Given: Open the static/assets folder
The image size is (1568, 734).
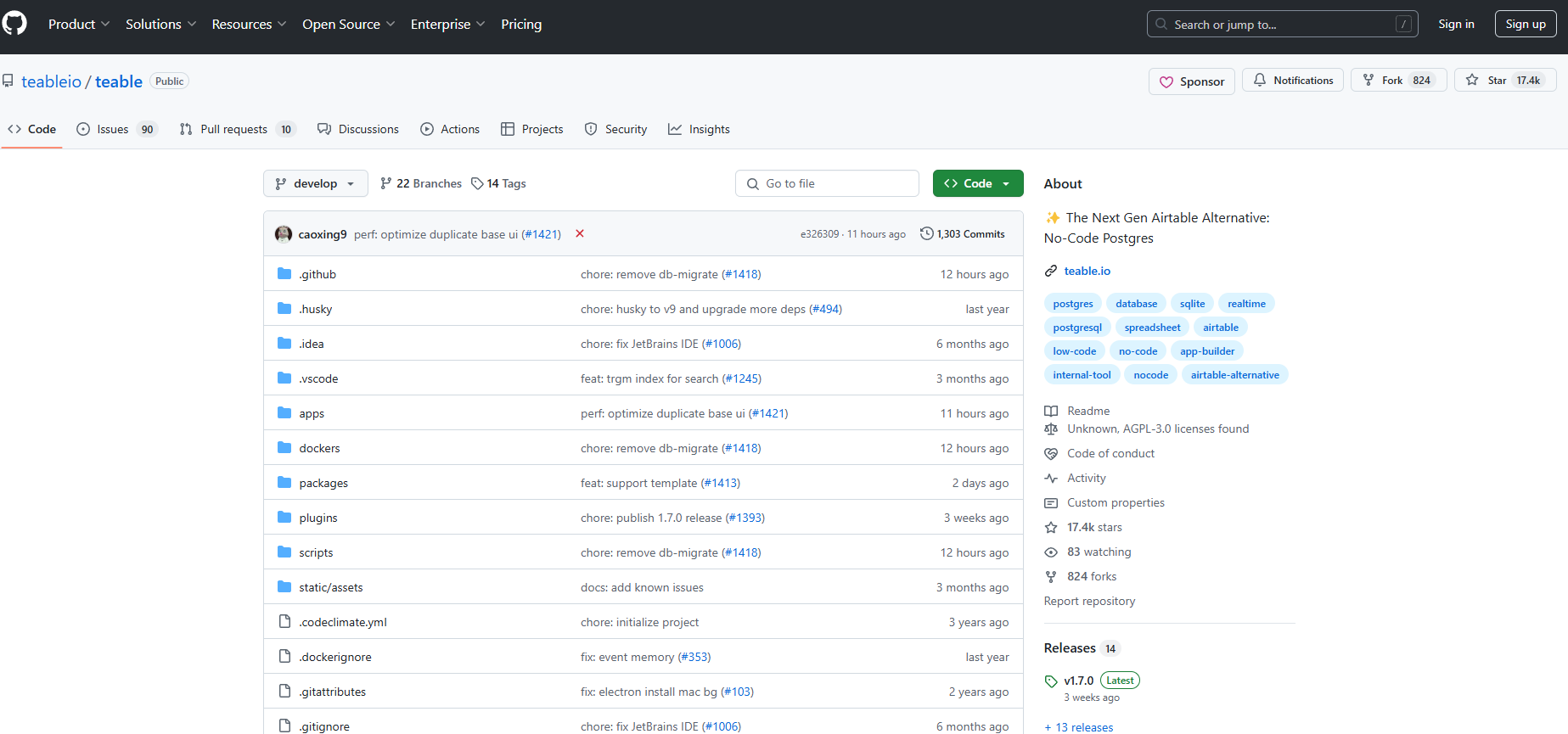Looking at the screenshot, I should 331,587.
